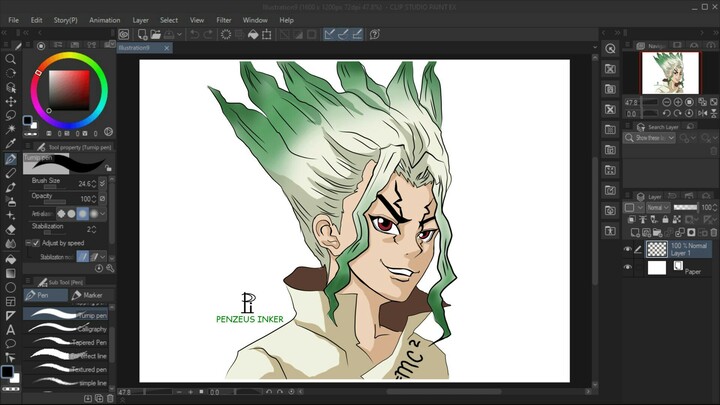
Task: Select the Eyedropper tool
Action: click(x=10, y=143)
